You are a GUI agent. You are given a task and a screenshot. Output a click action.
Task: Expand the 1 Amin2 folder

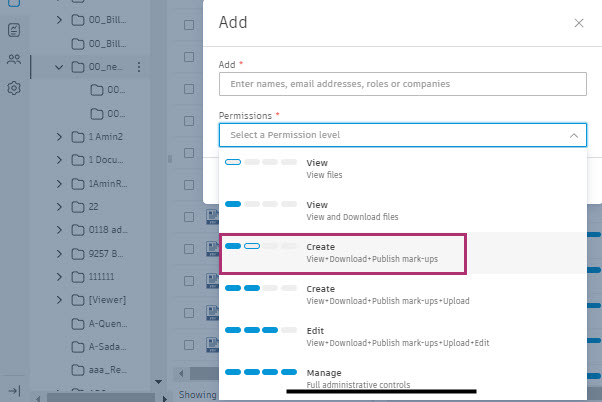tap(60, 136)
